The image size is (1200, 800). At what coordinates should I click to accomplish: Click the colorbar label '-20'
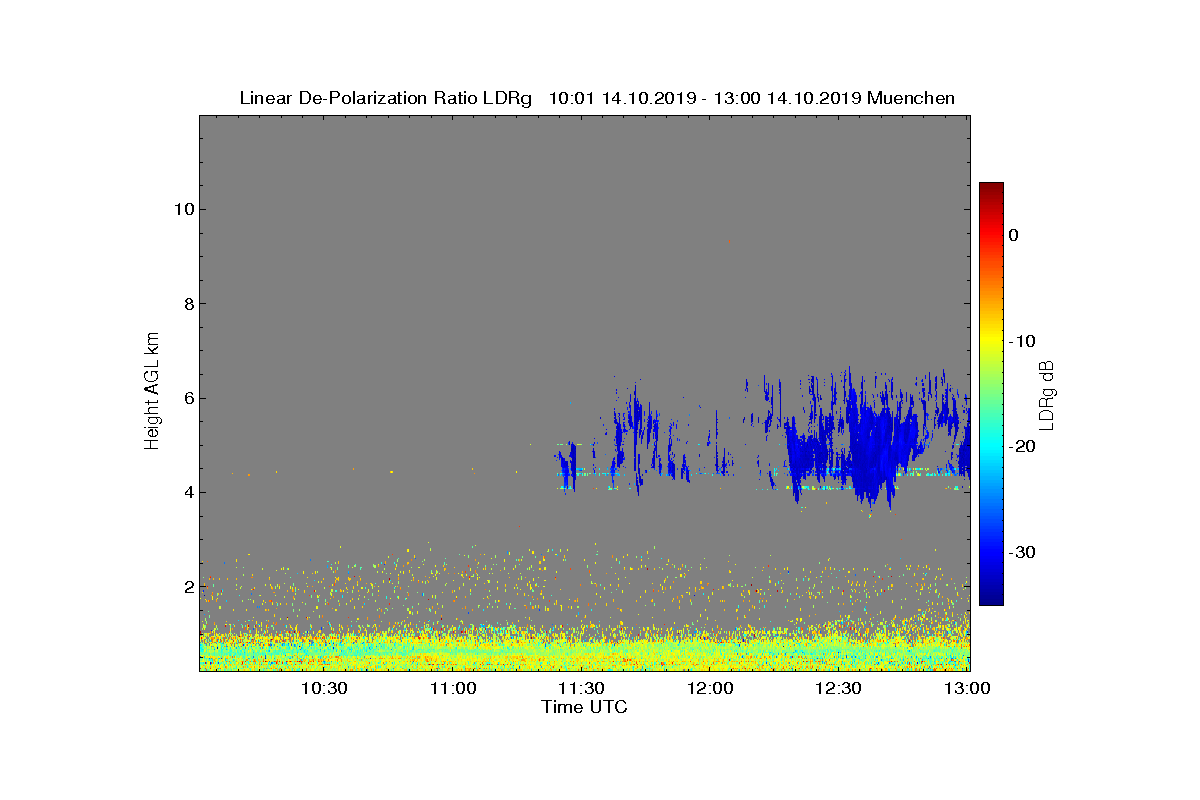pos(1021,446)
